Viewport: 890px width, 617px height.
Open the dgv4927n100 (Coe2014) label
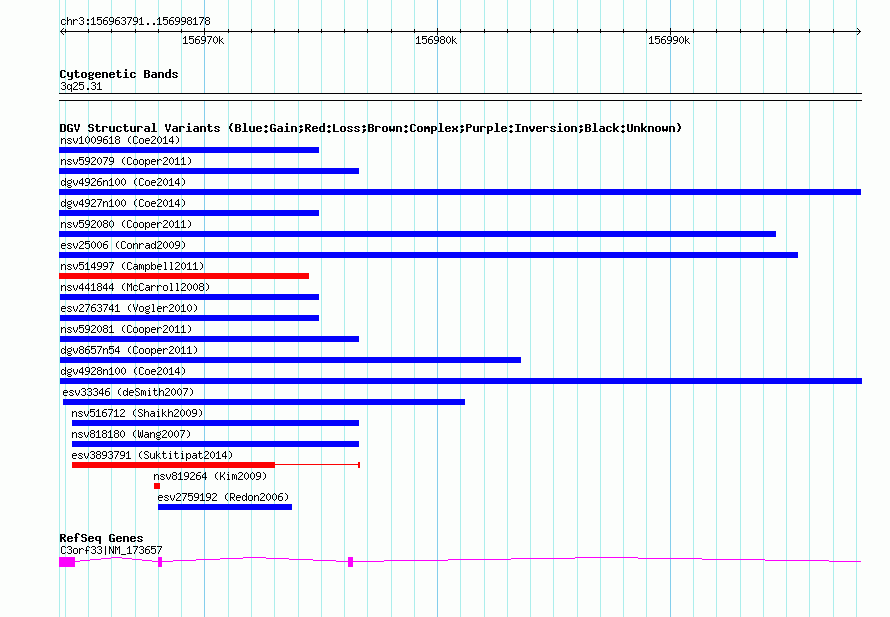tap(123, 203)
